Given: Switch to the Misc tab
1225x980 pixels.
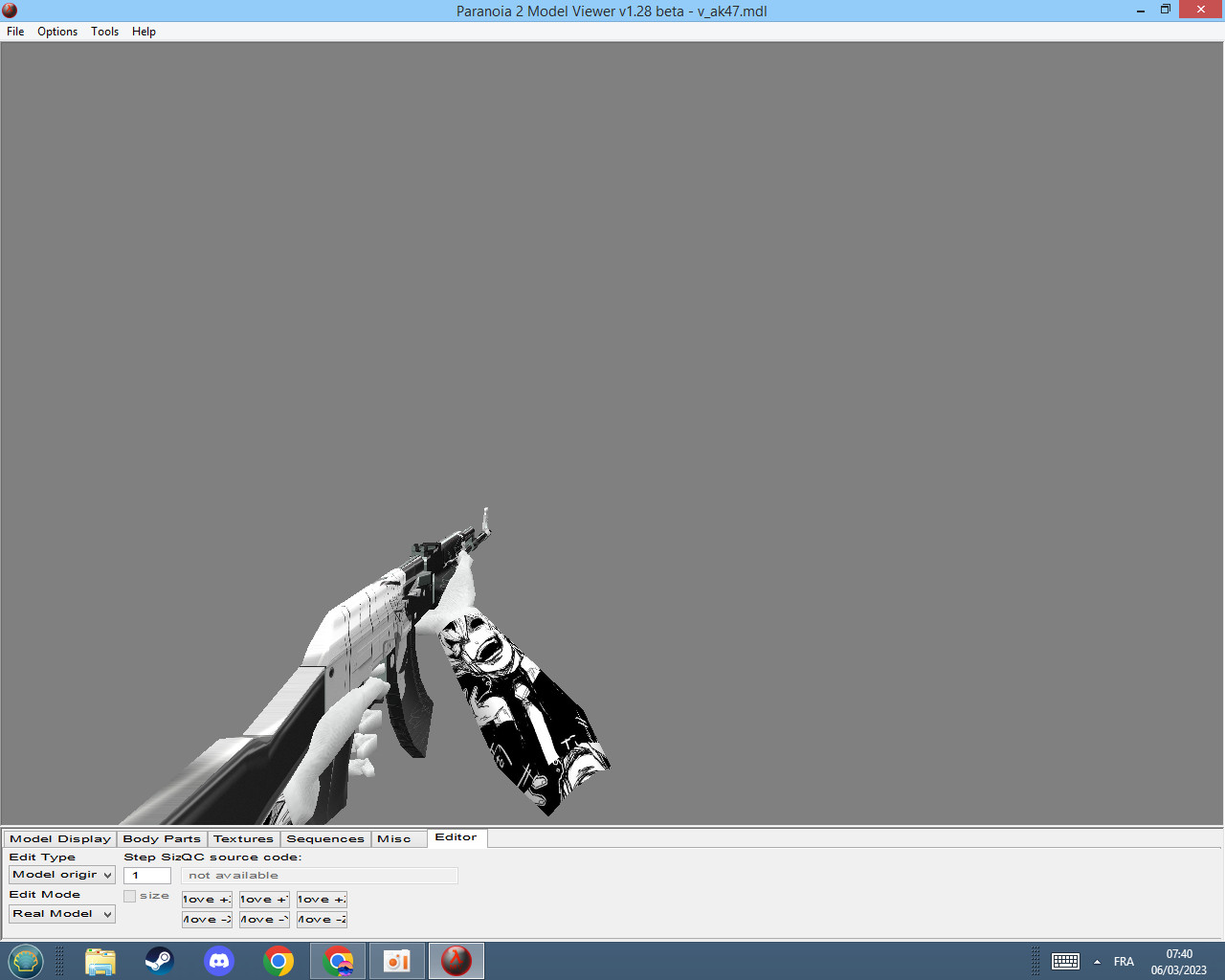Looking at the screenshot, I should tap(391, 838).
